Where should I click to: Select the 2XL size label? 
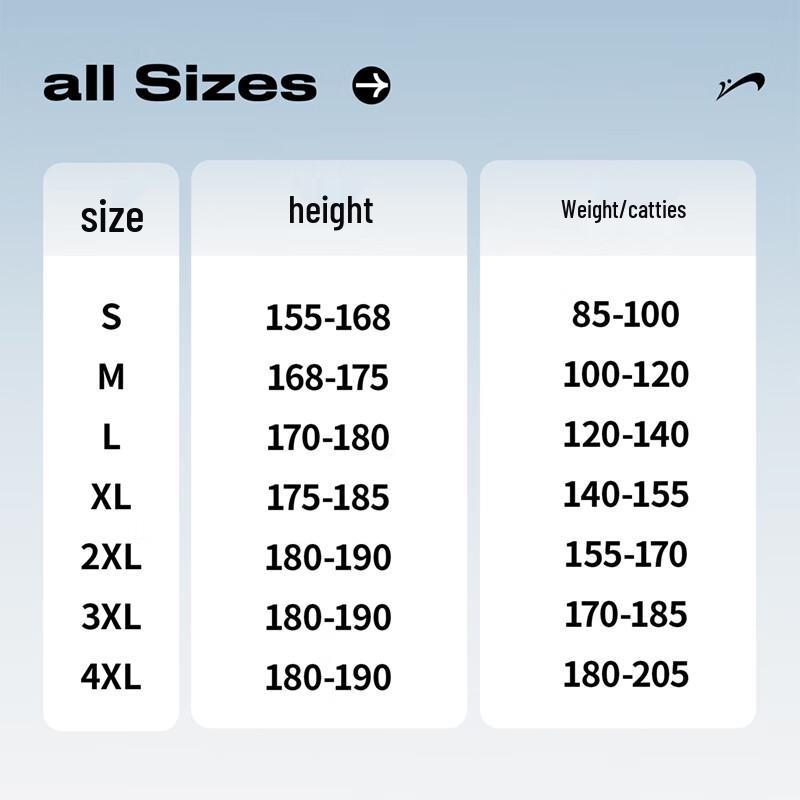click(x=111, y=557)
